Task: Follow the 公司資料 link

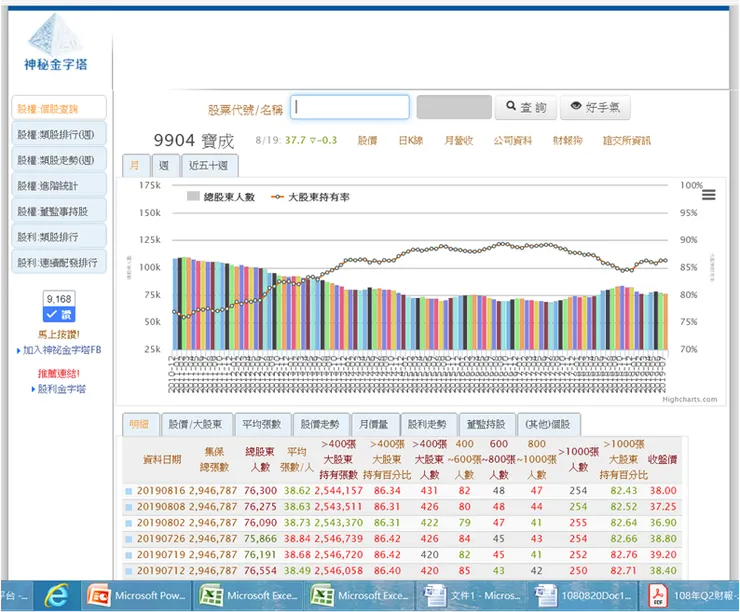Action: (513, 141)
